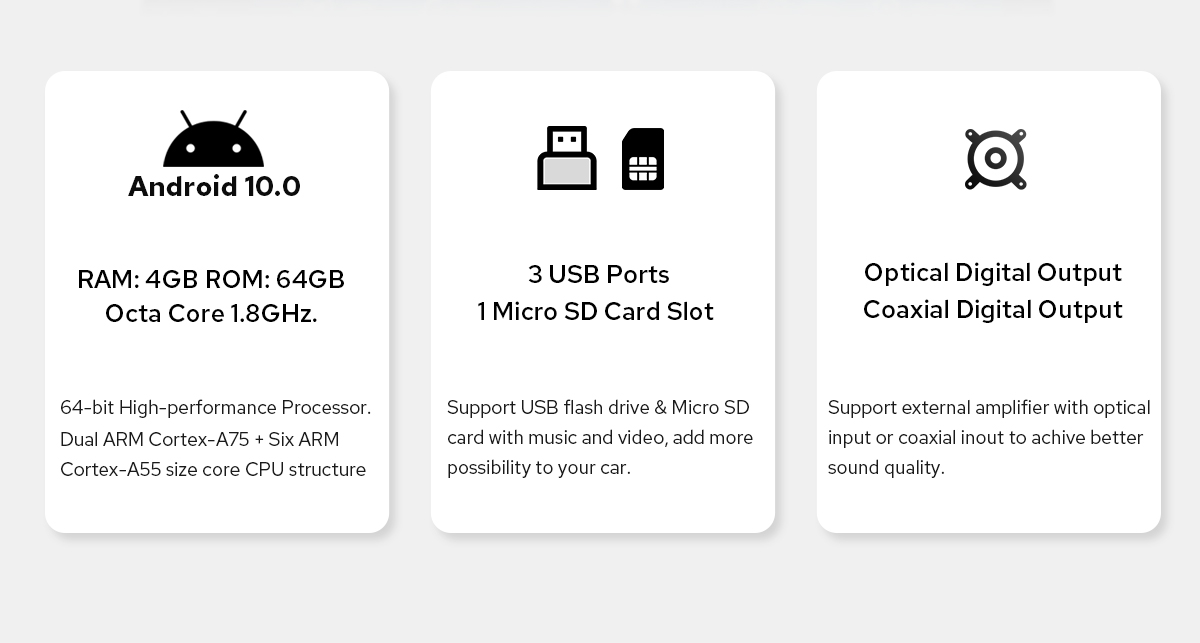Image resolution: width=1200 pixels, height=643 pixels.
Task: Click the 64-bit High-performance Processor description
Action: [216, 408]
